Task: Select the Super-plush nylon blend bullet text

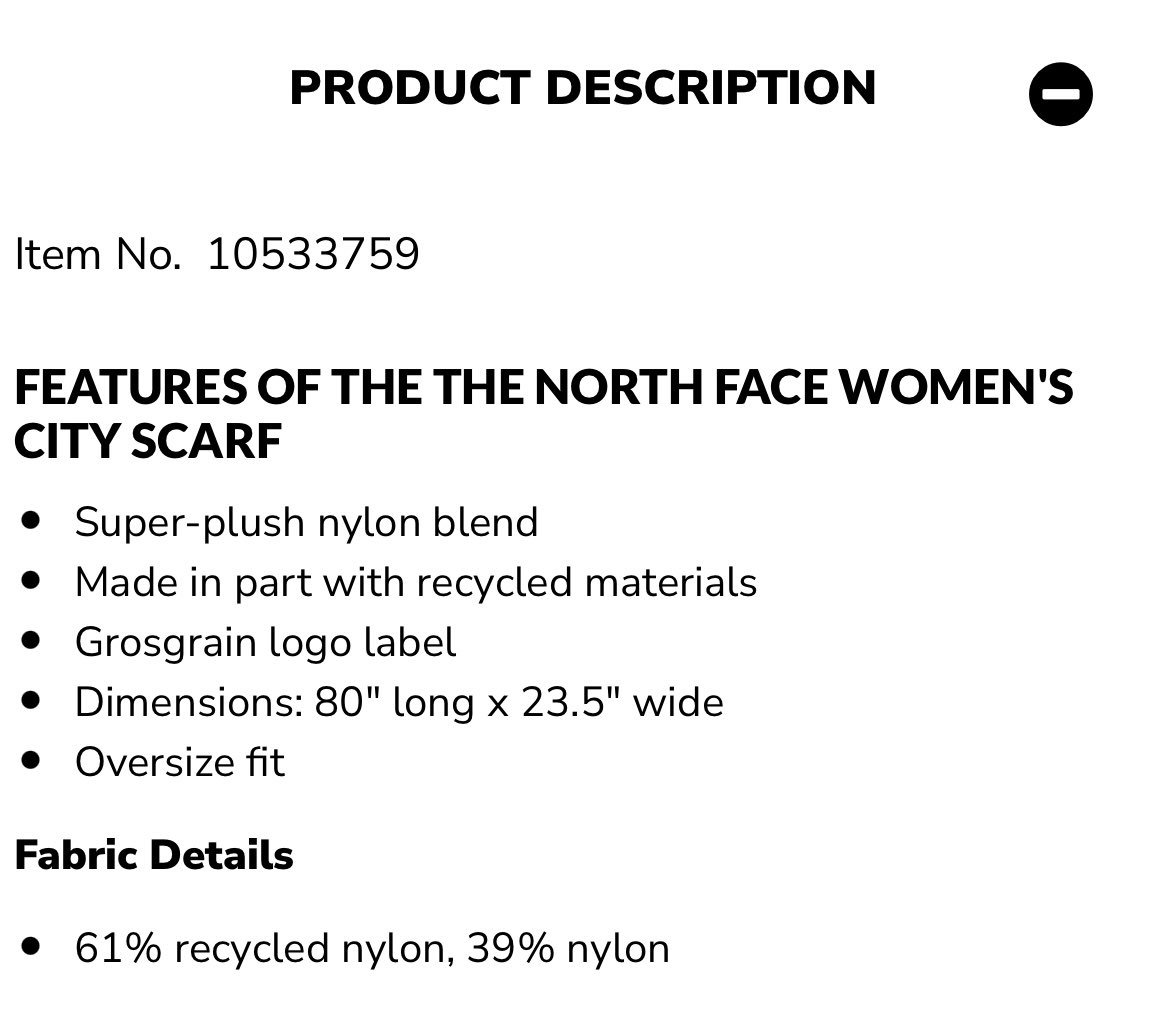Action: [x=306, y=523]
